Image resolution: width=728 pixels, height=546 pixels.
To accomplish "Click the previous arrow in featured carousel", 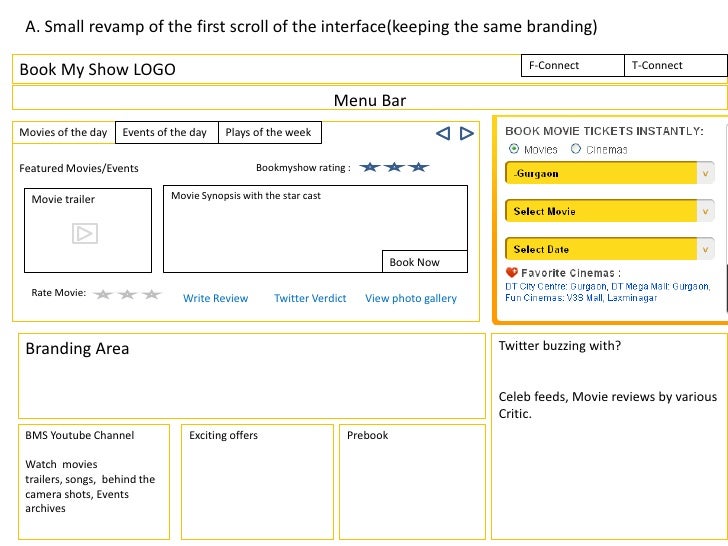I will click(443, 133).
